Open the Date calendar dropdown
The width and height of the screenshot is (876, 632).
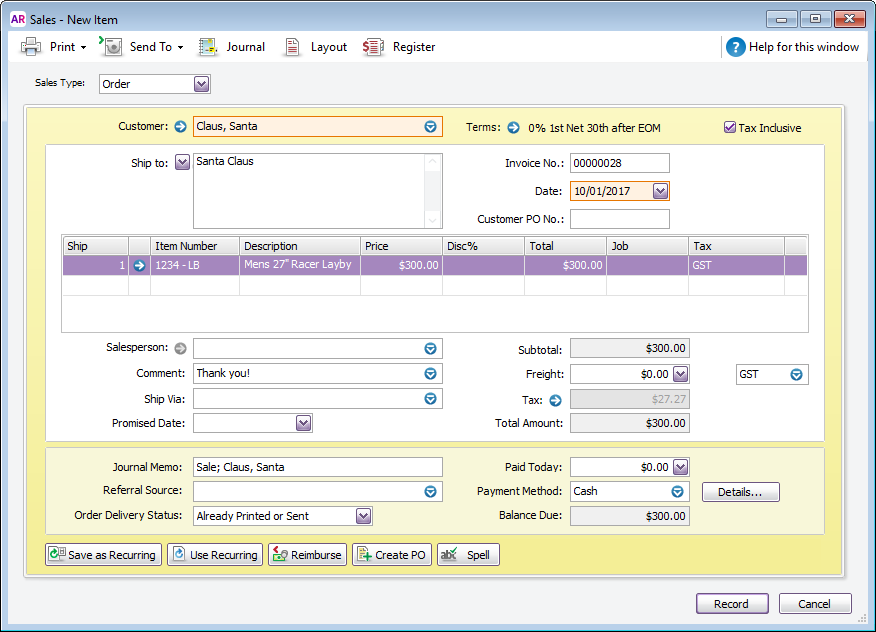tap(660, 191)
